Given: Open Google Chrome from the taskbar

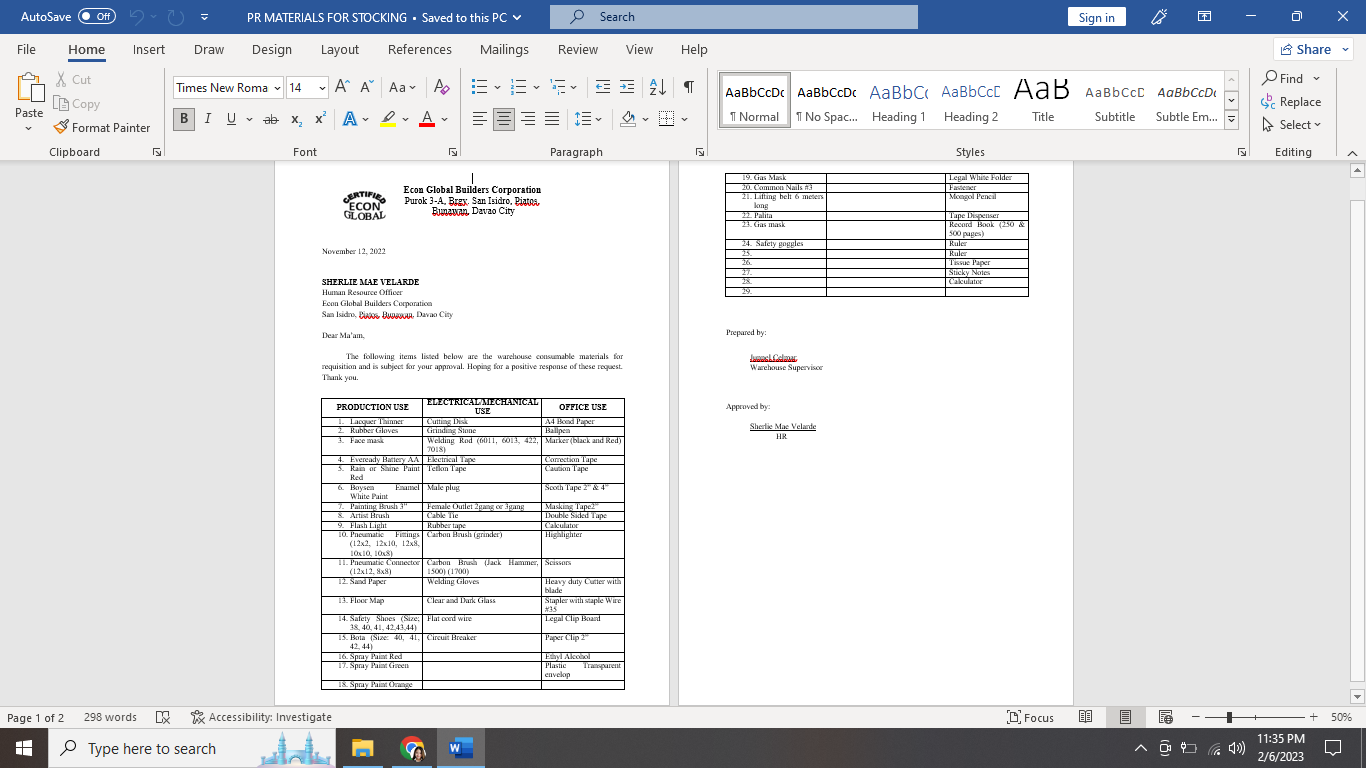Looking at the screenshot, I should pos(411,748).
